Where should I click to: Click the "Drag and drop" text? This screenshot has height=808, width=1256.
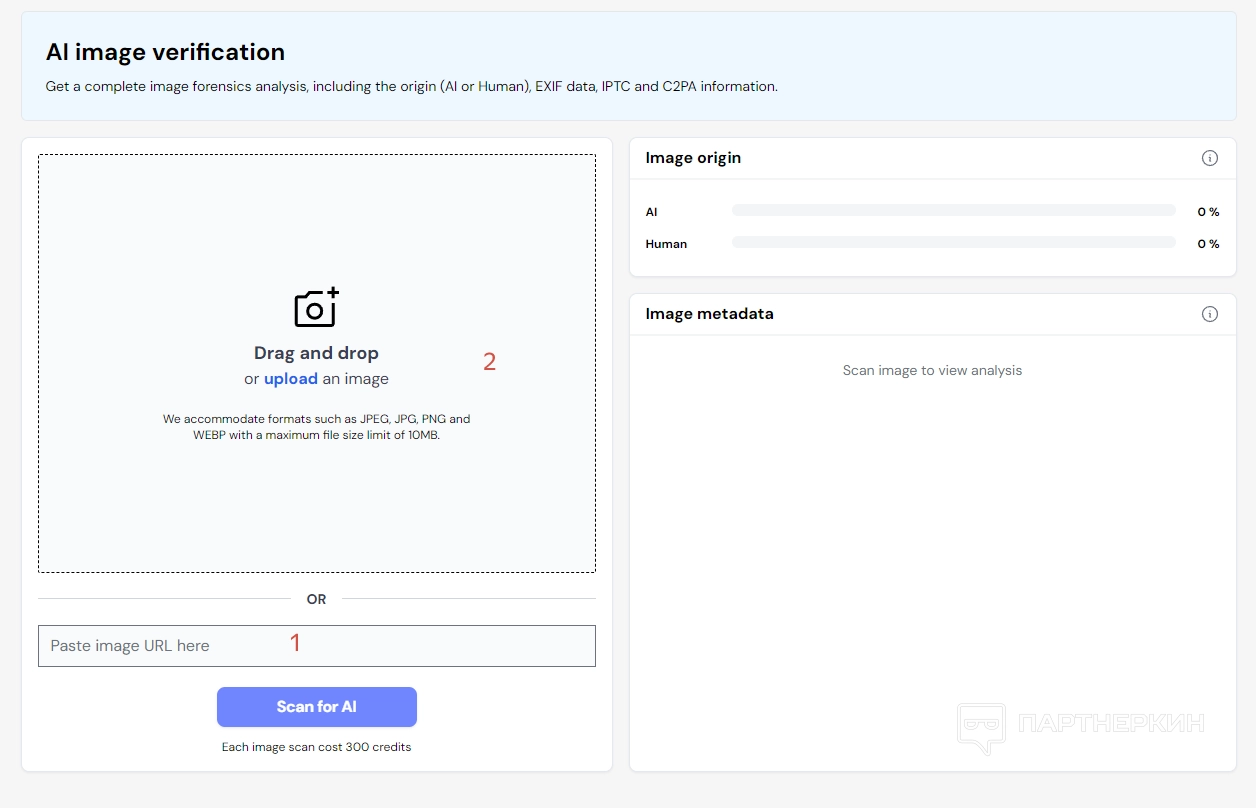coord(316,353)
